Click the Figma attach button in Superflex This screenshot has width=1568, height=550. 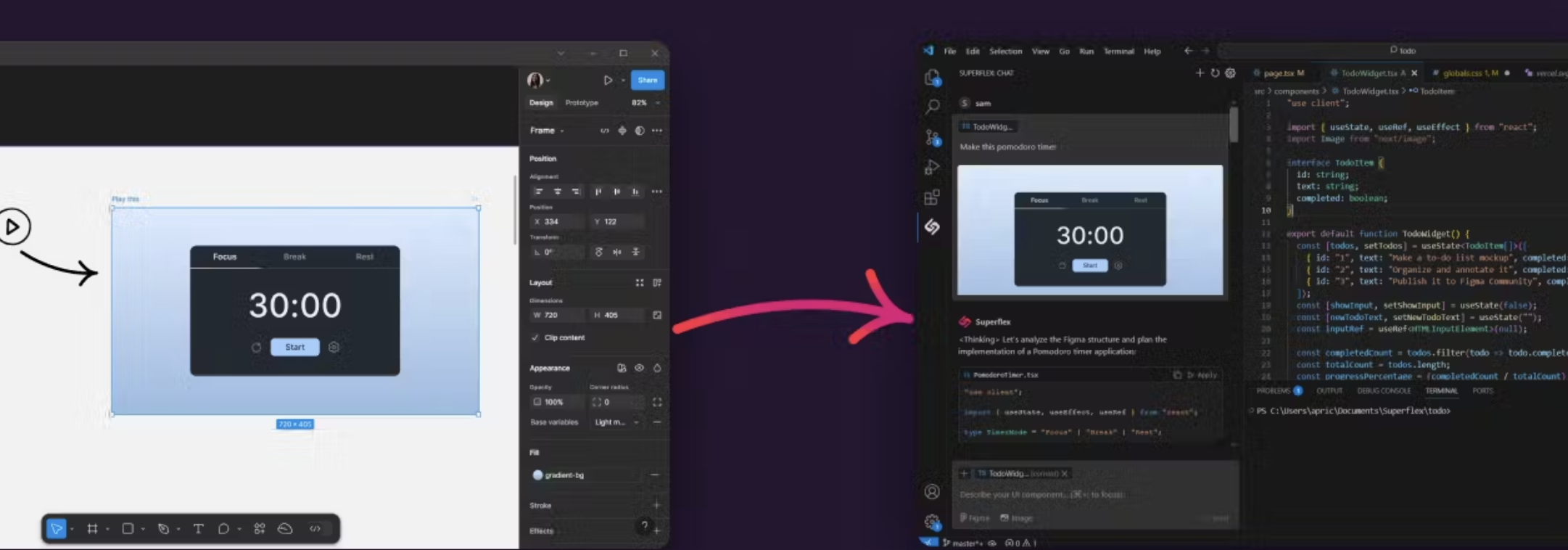point(975,518)
